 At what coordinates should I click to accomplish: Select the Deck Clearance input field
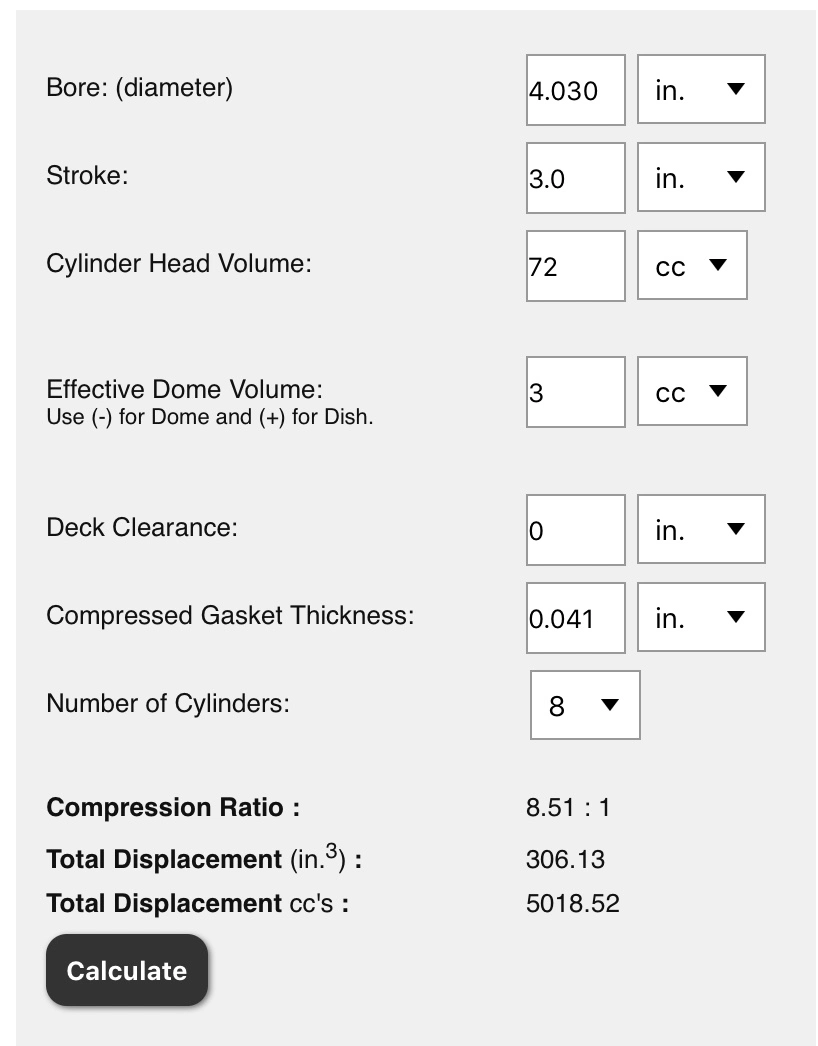click(576, 530)
